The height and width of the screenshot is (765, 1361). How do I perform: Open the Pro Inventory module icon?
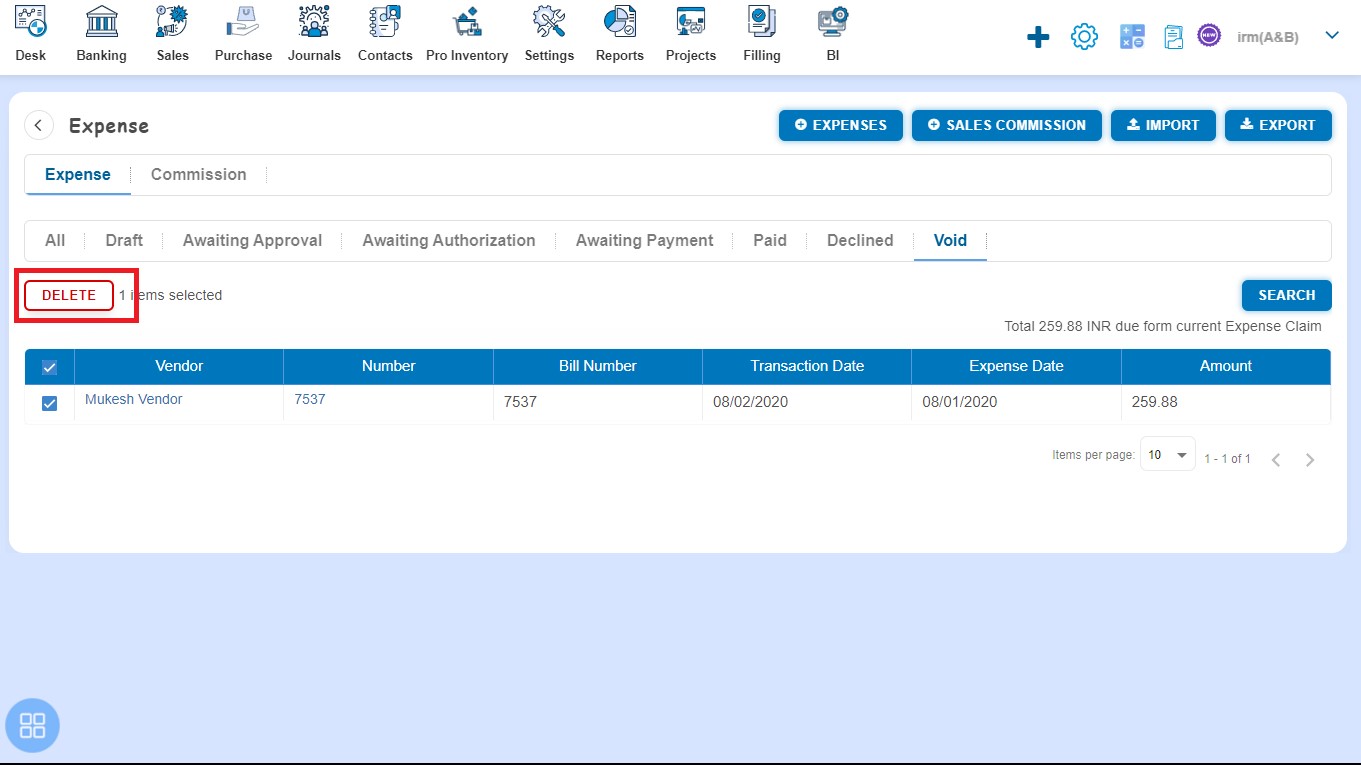coord(467,22)
